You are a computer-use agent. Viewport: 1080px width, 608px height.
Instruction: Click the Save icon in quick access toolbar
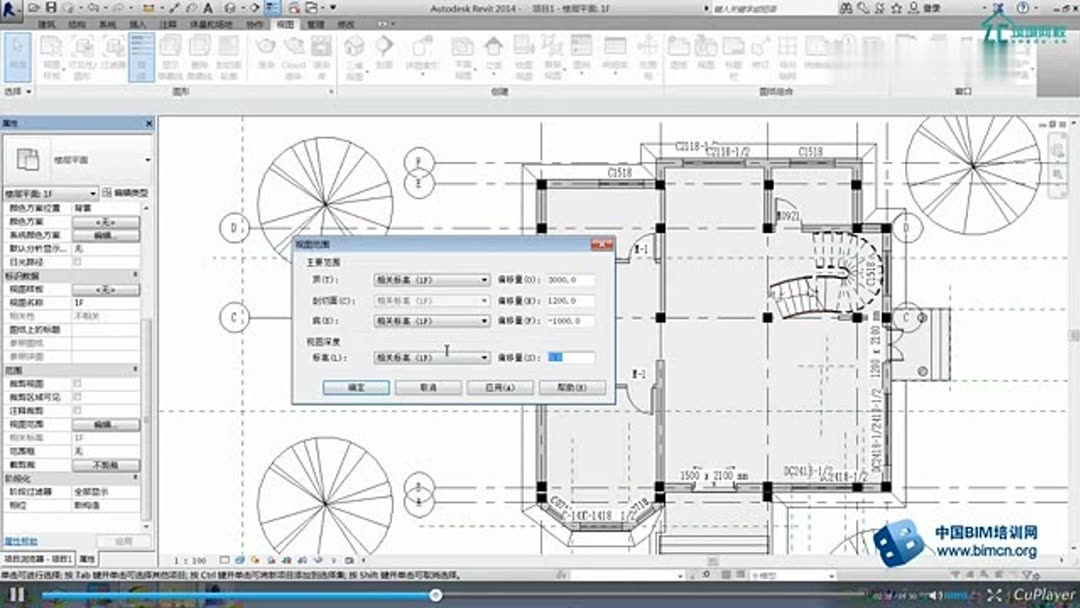[x=51, y=8]
